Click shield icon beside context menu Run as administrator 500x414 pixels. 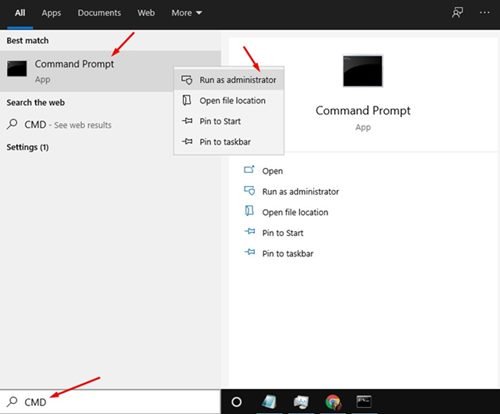point(187,80)
